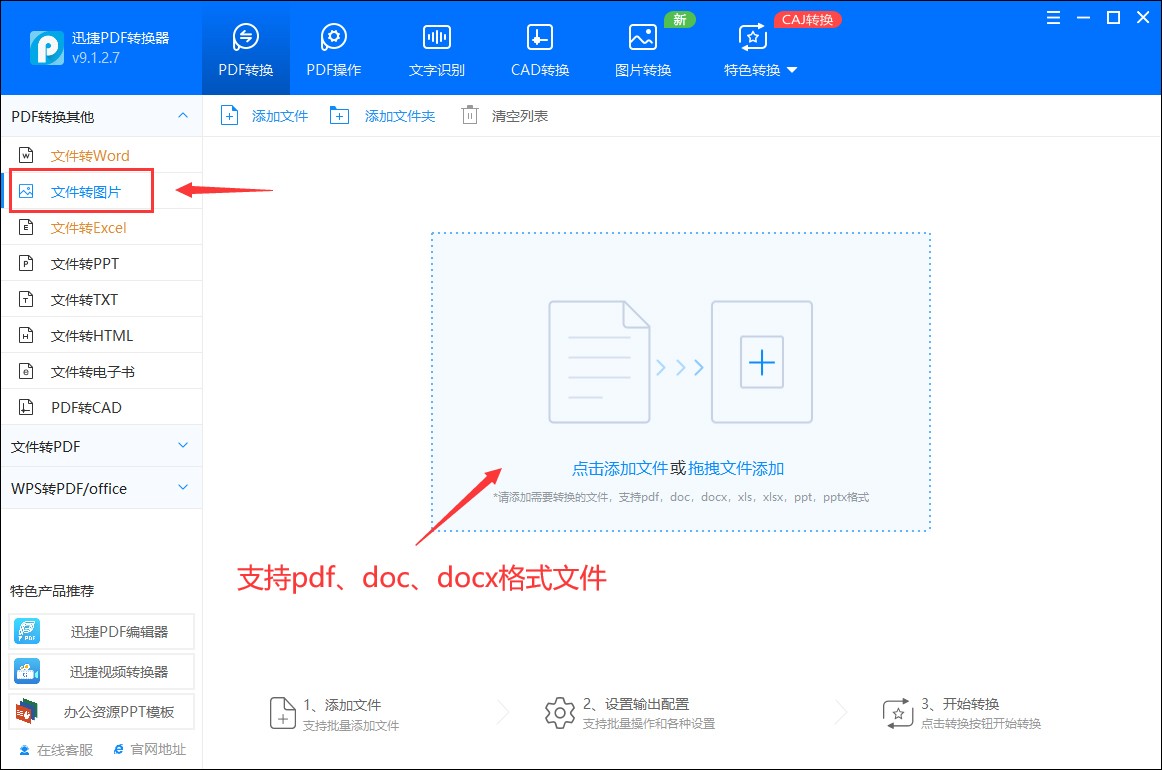Switch to the PDF操作 tab
Viewport: 1162px width, 770px height.
(333, 48)
